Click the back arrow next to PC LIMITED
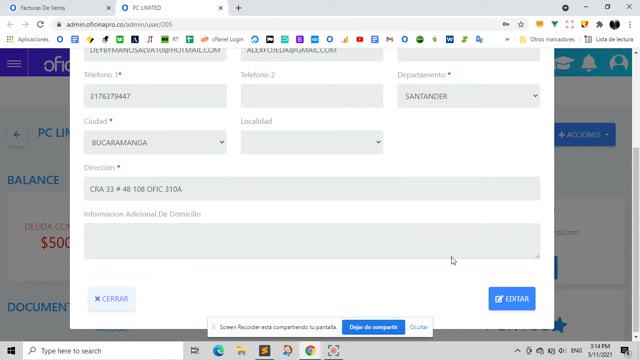Viewport: 640px width, 360px height. point(17,135)
